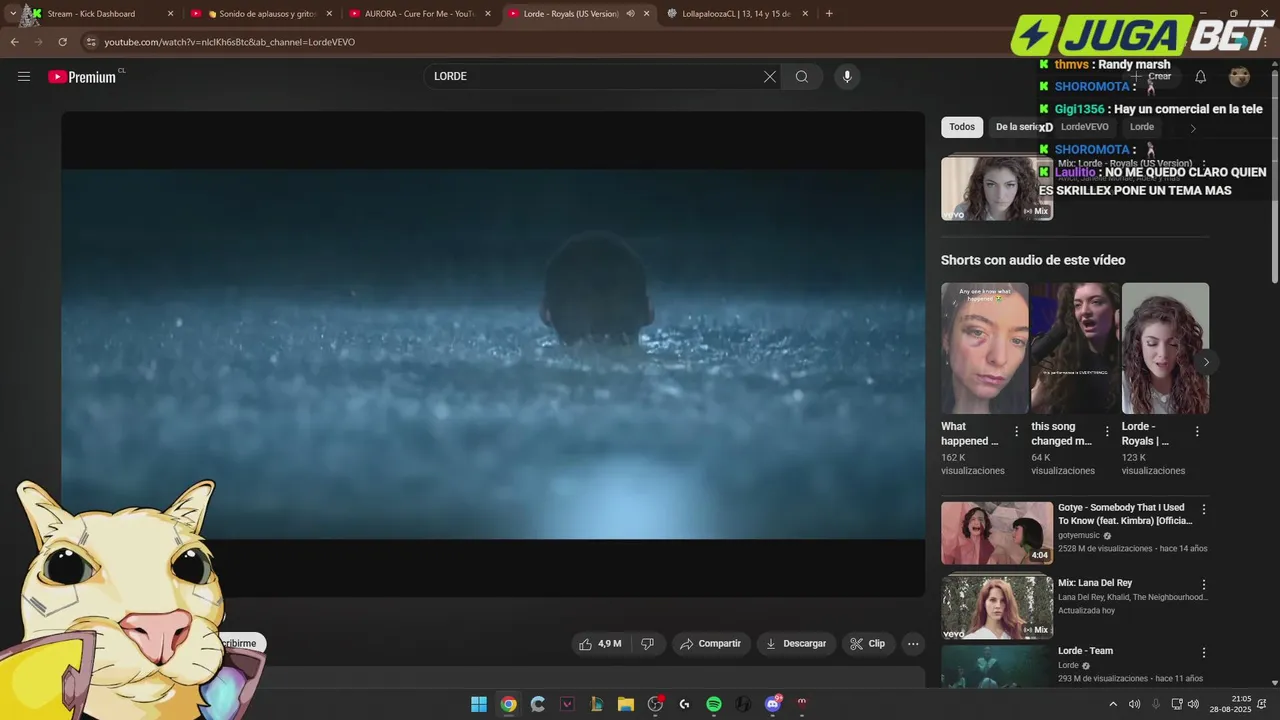This screenshot has width=1280, height=720.
Task: Dislike the Lorde Royals video
Action: point(647,644)
